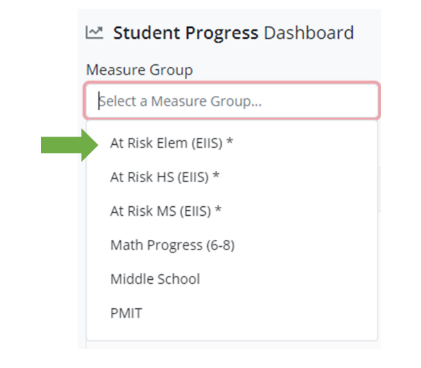
Task: Select the PMIT option
Action: point(232,313)
